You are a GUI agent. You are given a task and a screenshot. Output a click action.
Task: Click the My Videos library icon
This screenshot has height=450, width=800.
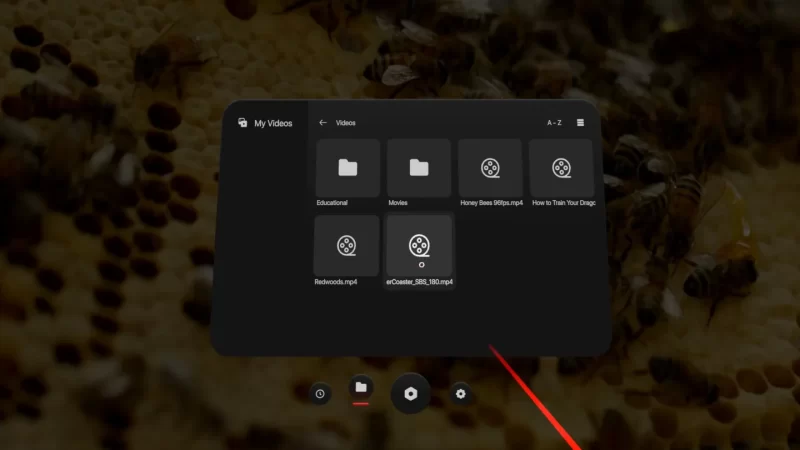[242, 123]
